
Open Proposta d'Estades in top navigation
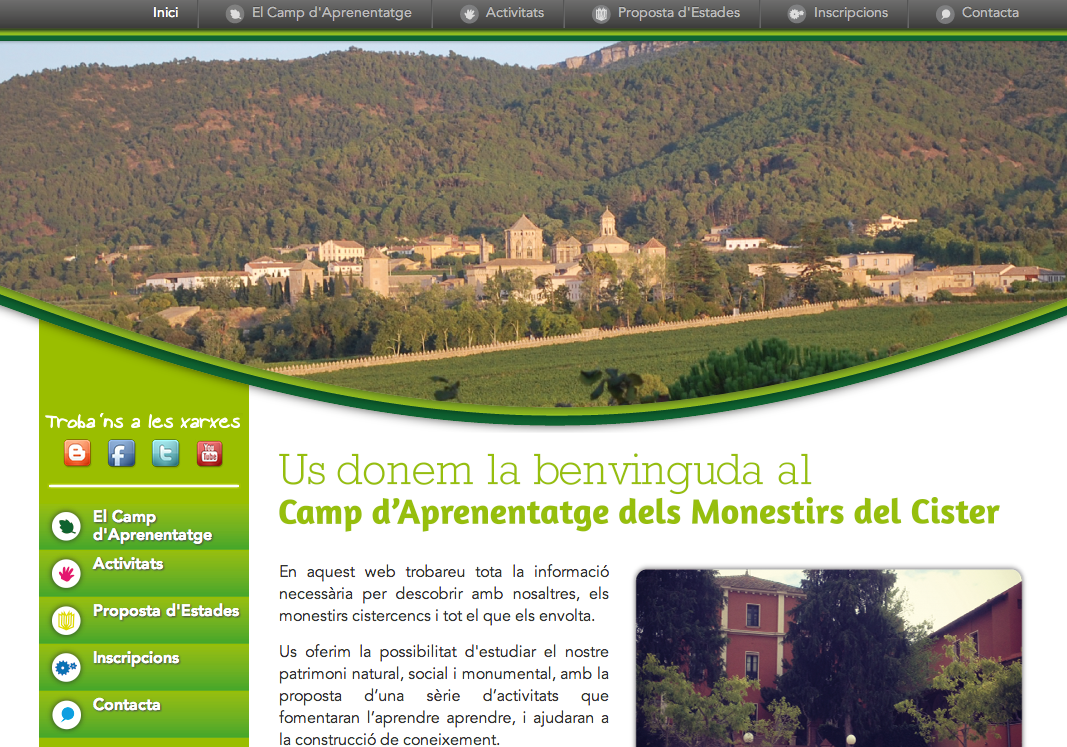678,13
